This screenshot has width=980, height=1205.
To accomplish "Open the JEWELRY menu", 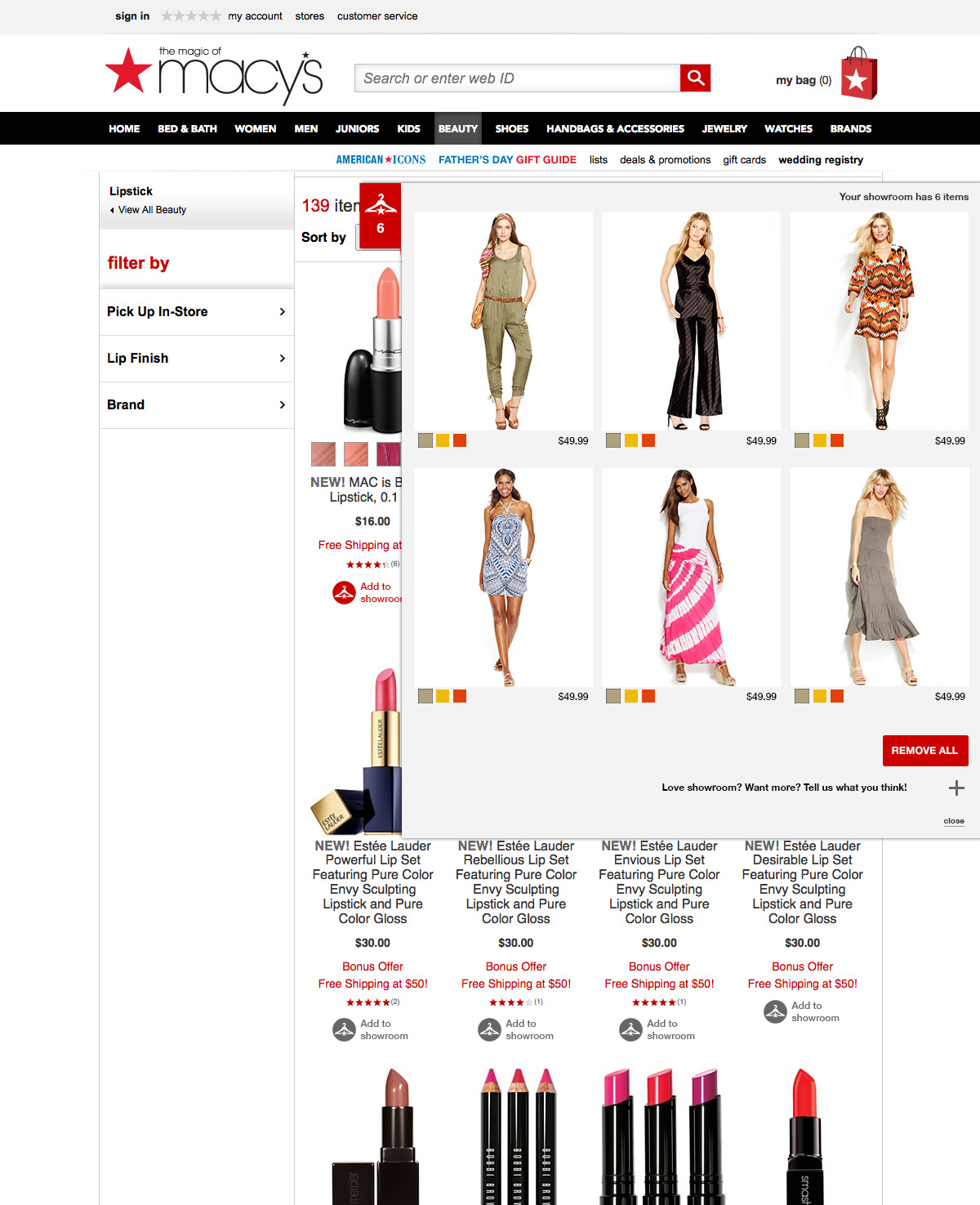I will [724, 128].
